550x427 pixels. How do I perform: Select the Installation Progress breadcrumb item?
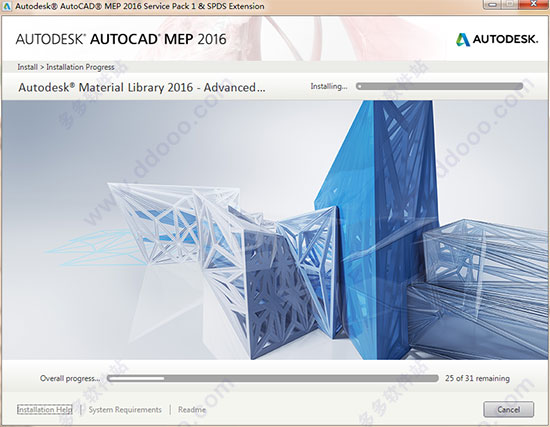(x=80, y=67)
